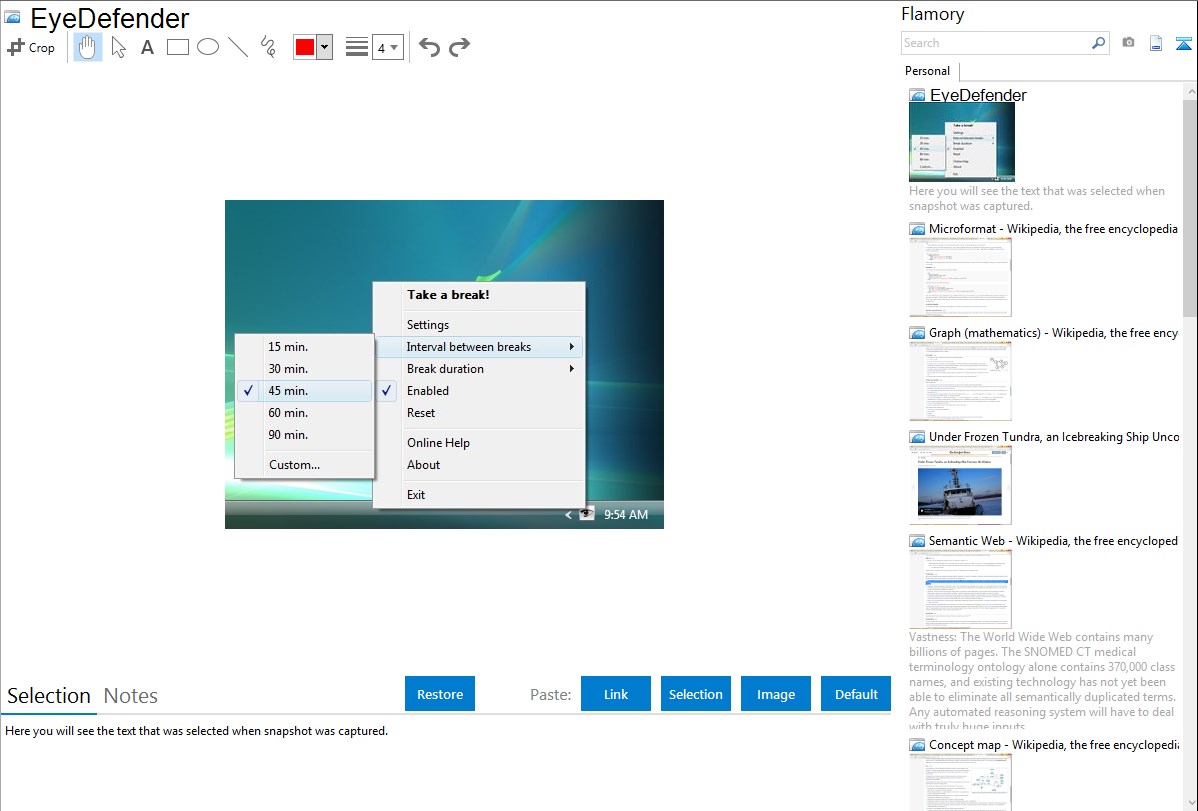Select the Crop tool
1198x811 pixels.
point(31,47)
